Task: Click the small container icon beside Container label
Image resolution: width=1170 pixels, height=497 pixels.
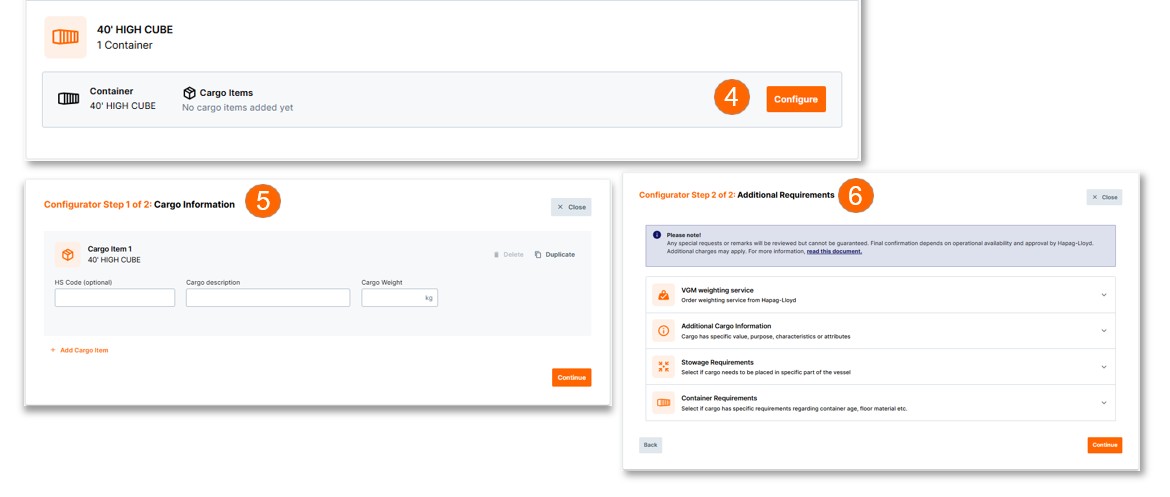Action: coord(69,99)
